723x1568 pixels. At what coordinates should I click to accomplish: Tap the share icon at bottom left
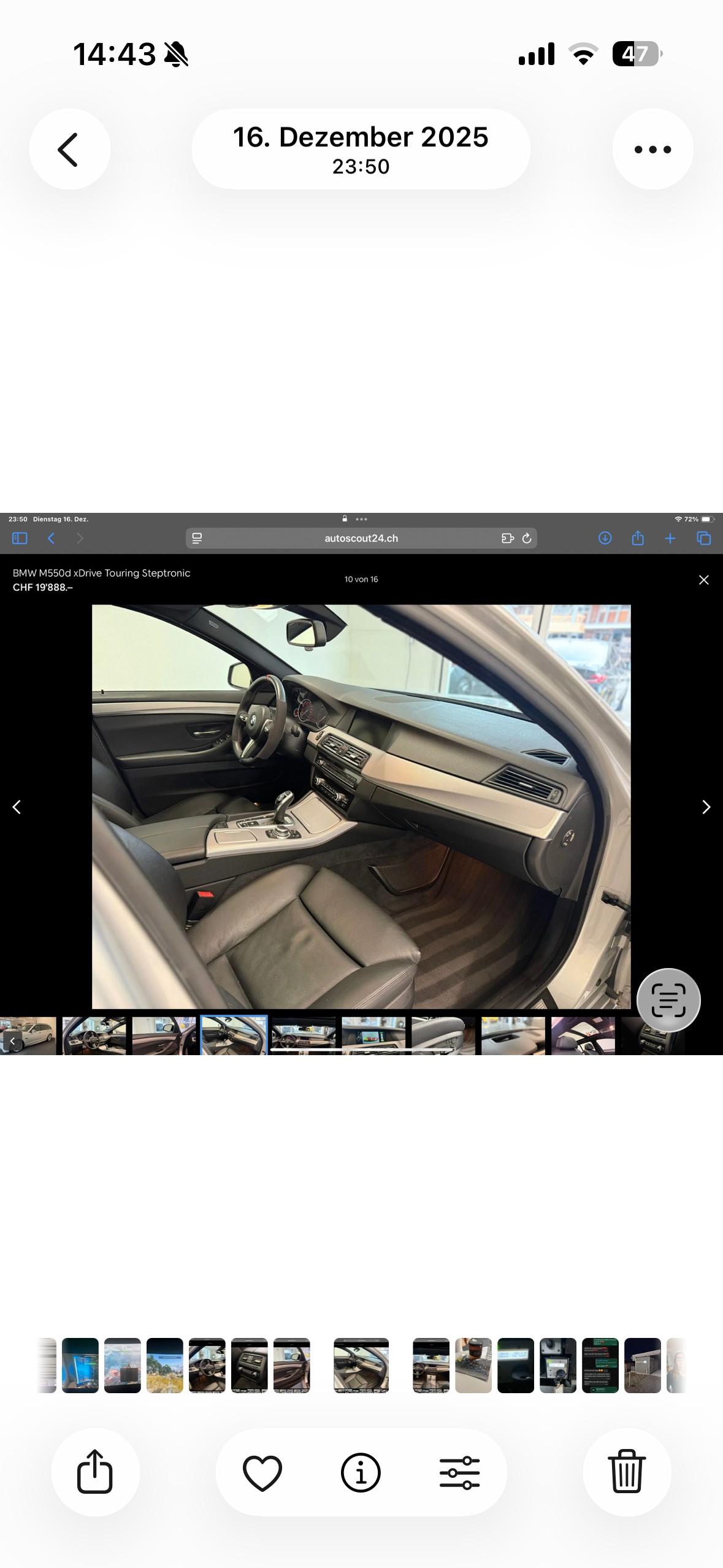(95, 1472)
